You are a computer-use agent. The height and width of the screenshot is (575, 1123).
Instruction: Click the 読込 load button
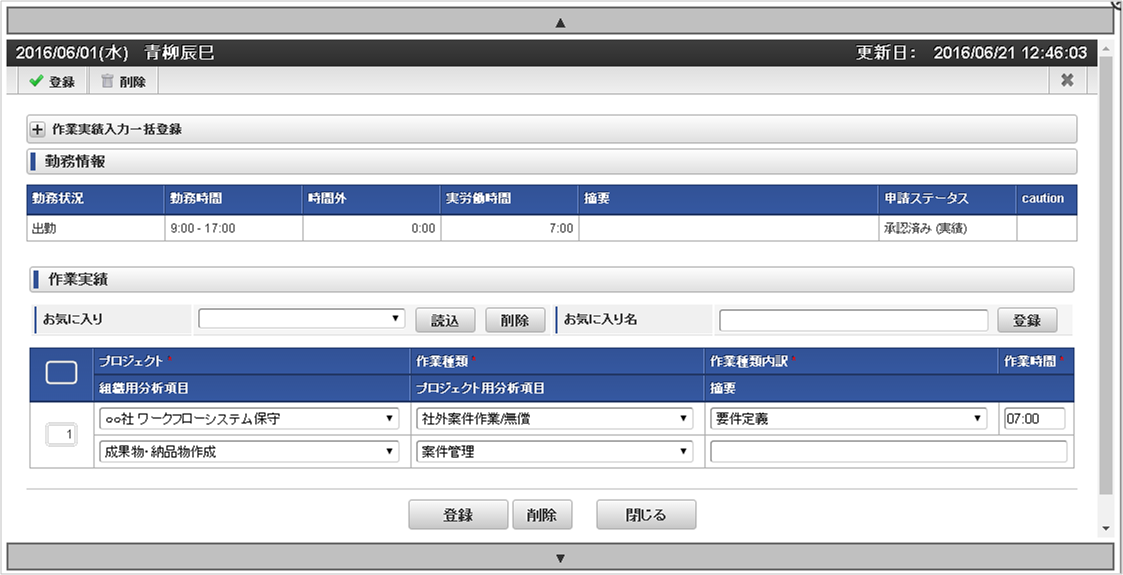tap(445, 320)
